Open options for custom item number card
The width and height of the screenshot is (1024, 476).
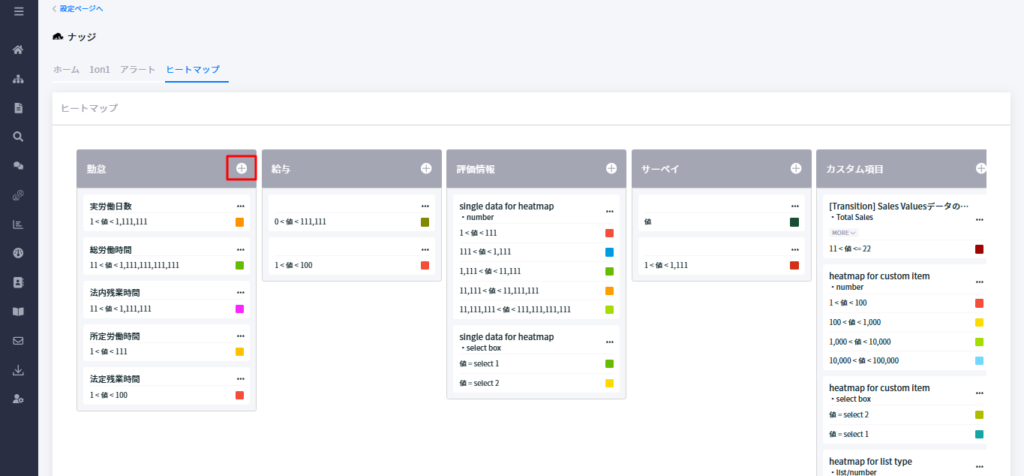pyautogui.click(x=980, y=281)
